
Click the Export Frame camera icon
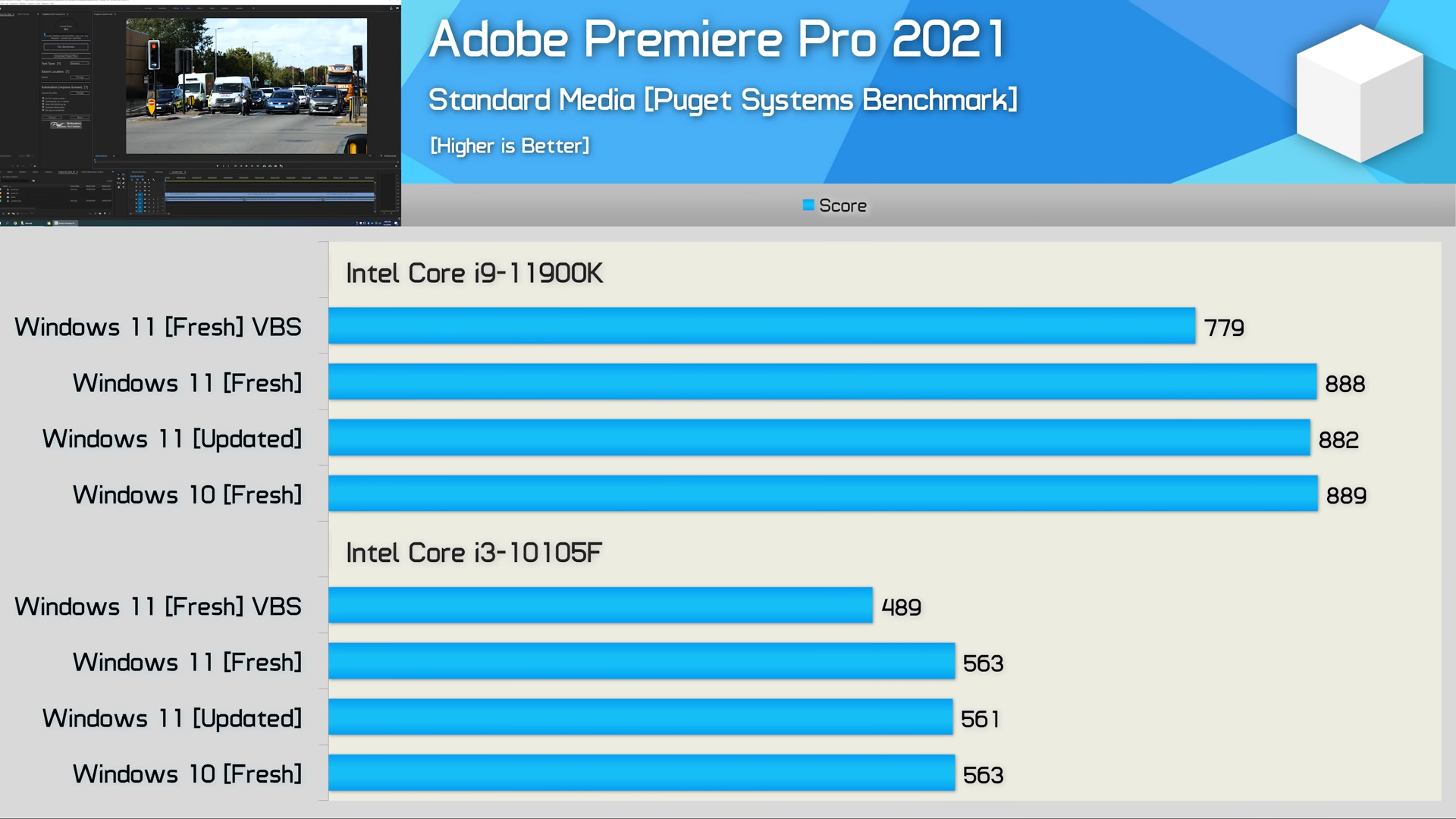(x=275, y=166)
